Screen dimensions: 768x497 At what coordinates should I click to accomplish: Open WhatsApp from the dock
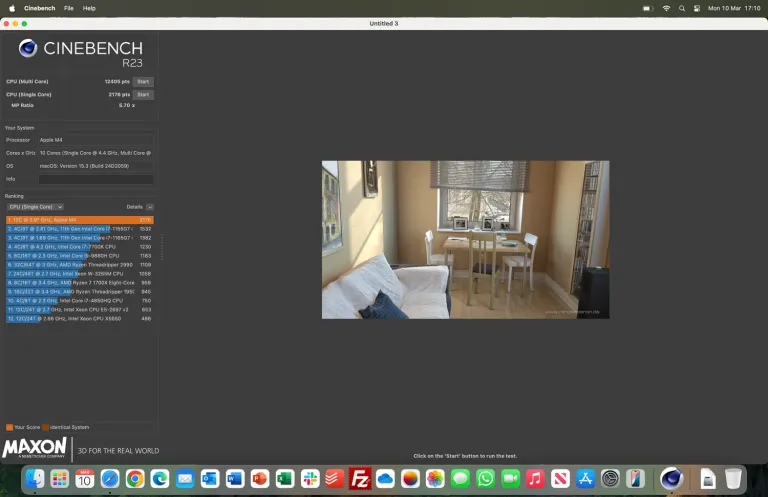coord(485,479)
